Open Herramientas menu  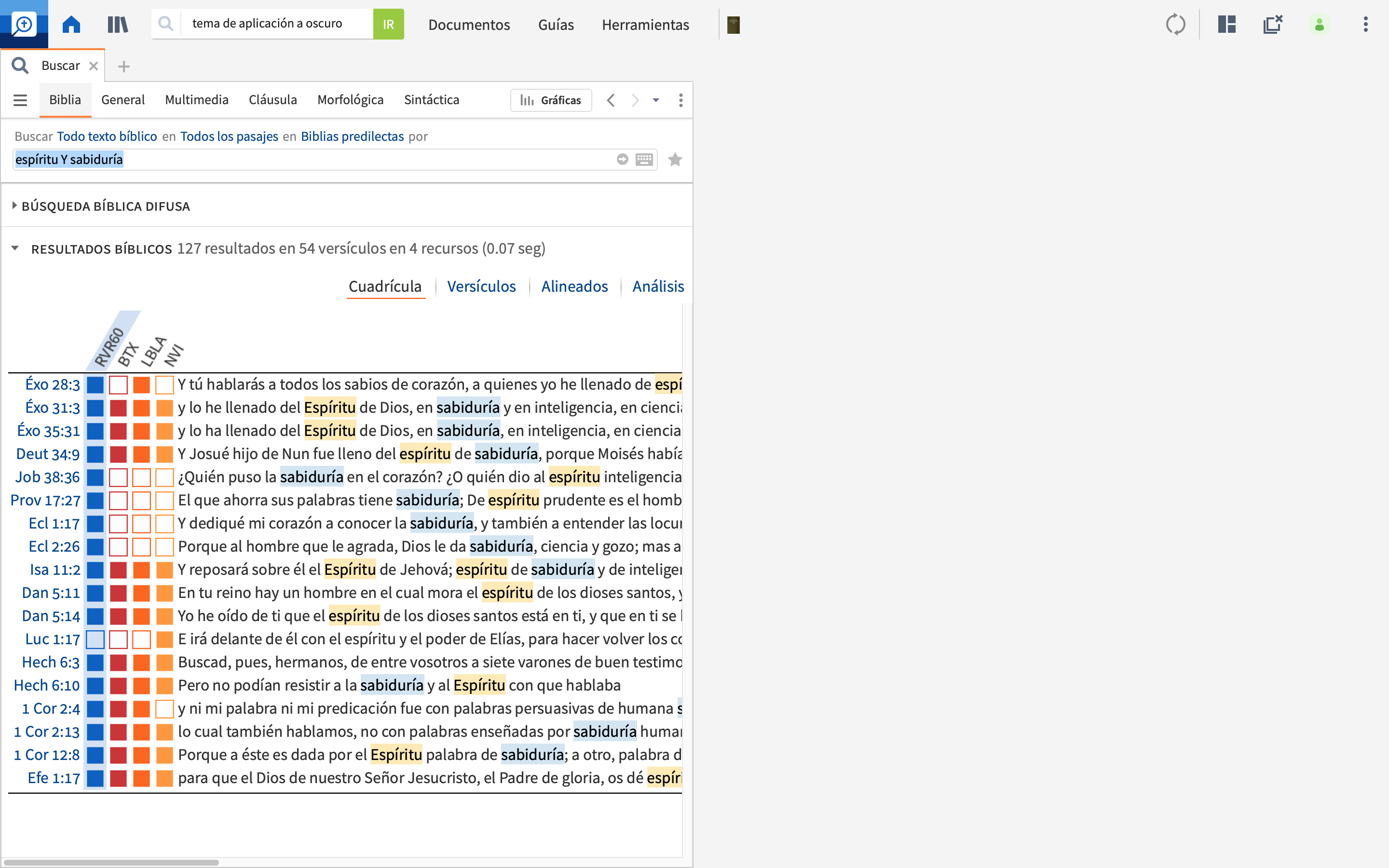[x=645, y=25]
